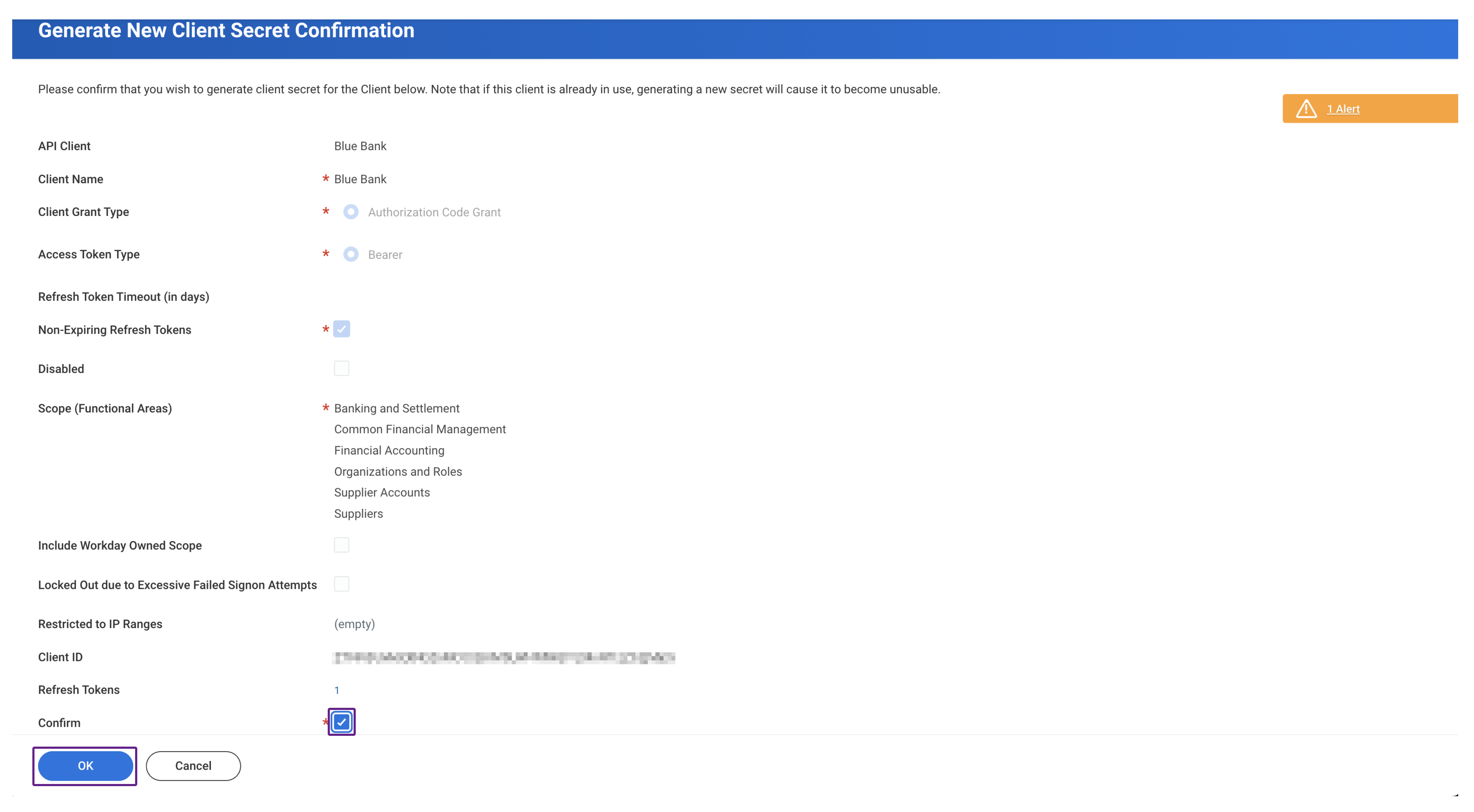Screen dimensions: 1474x812
Task: Select the Authorization Code Grant radio button
Action: point(351,212)
